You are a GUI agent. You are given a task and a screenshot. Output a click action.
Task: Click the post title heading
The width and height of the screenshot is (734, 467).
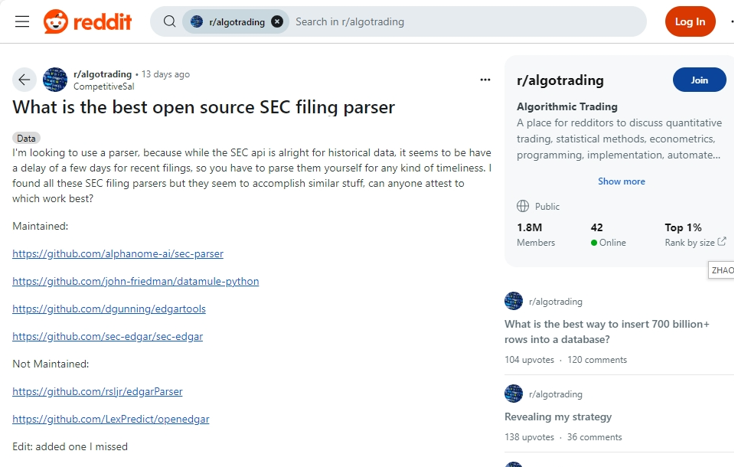(x=204, y=107)
